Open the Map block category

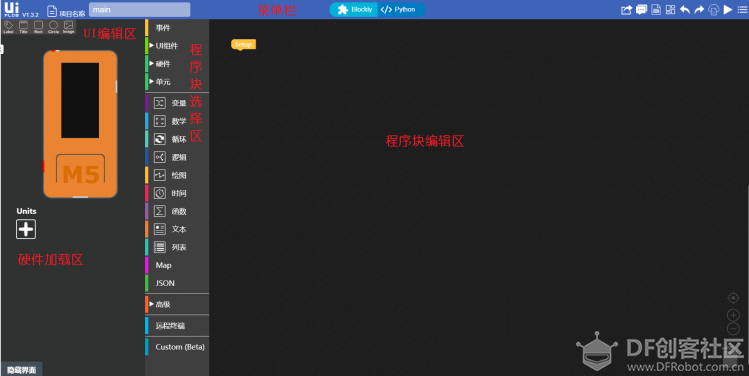click(177, 265)
